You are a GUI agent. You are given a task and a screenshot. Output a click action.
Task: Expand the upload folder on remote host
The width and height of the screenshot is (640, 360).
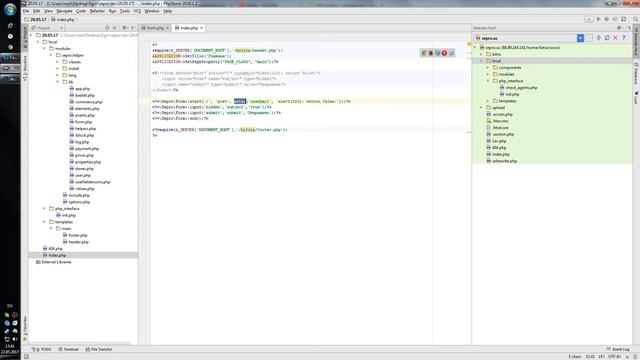pyautogui.click(x=481, y=108)
